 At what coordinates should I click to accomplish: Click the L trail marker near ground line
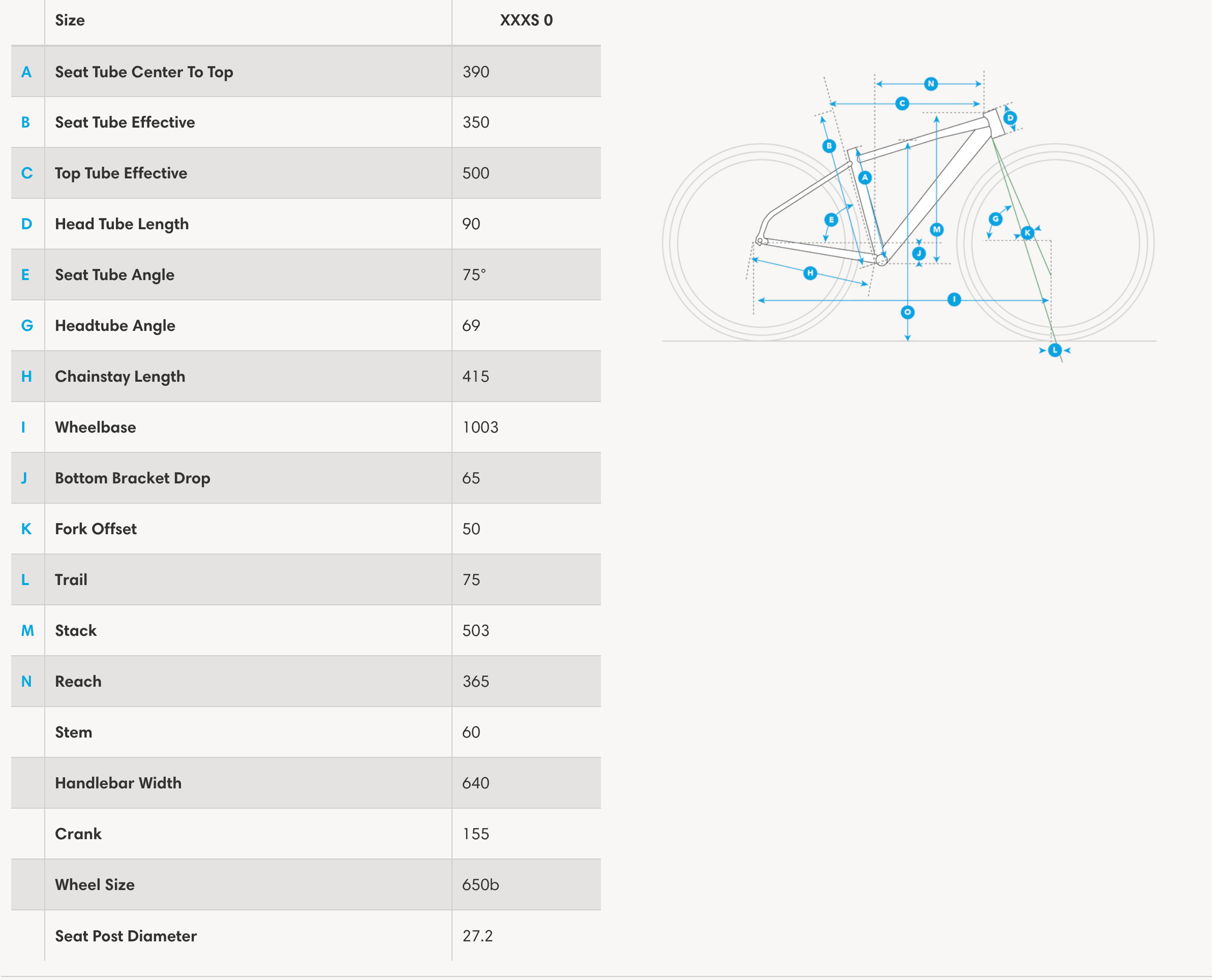click(1054, 350)
